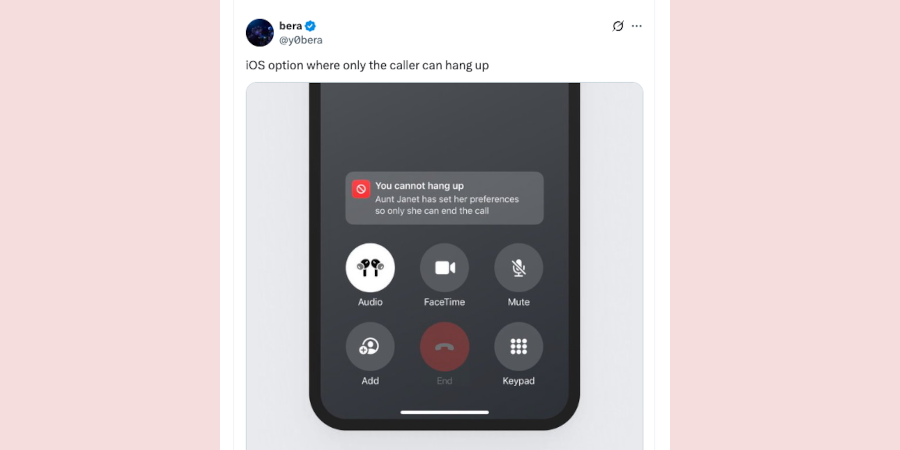Image resolution: width=900 pixels, height=450 pixels.
Task: Open the tweet's phone mockup image
Action: [444, 266]
